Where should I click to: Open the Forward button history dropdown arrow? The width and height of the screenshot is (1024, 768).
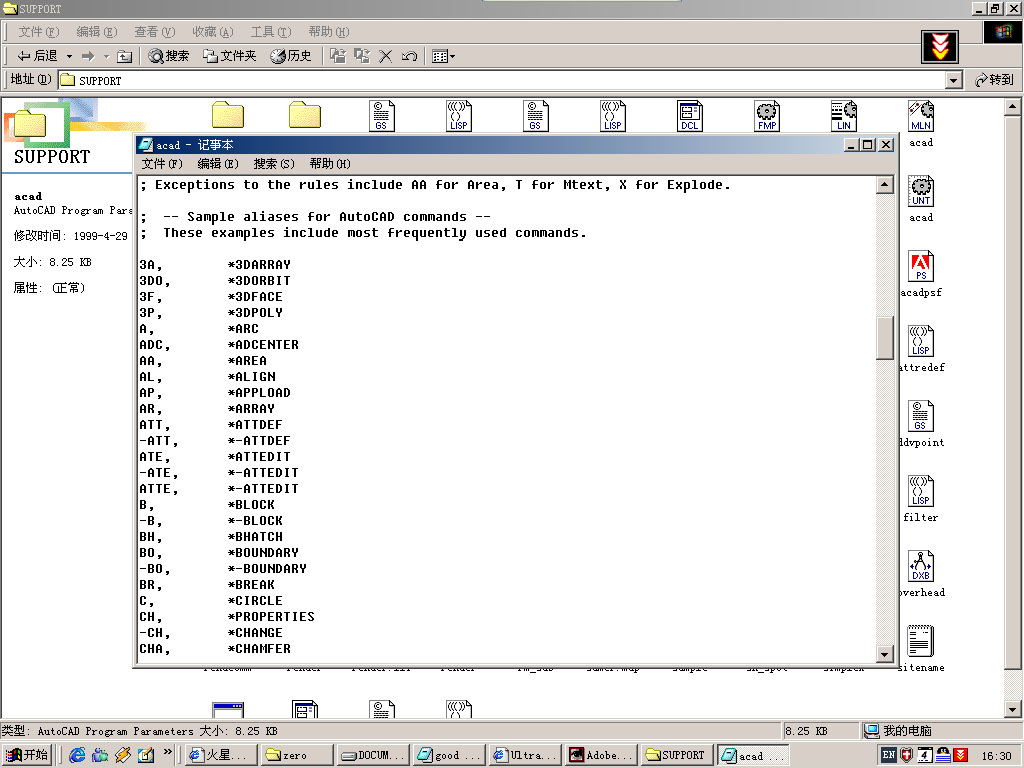point(106,57)
